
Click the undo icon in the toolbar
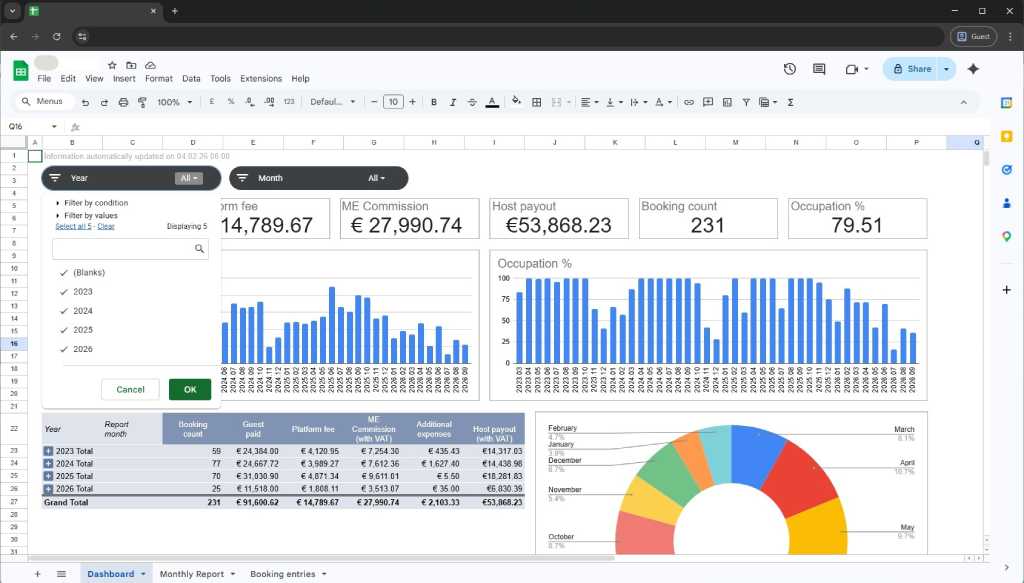pos(85,102)
